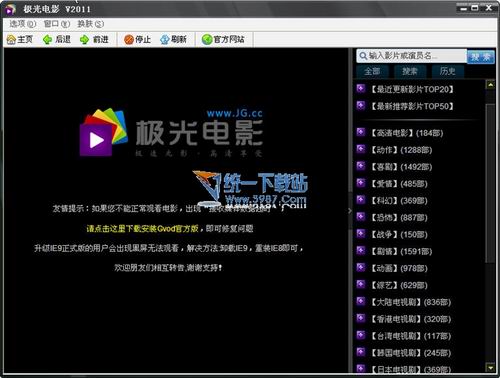
Task: Select the 剧情 (1591部) category
Action: coord(401,252)
